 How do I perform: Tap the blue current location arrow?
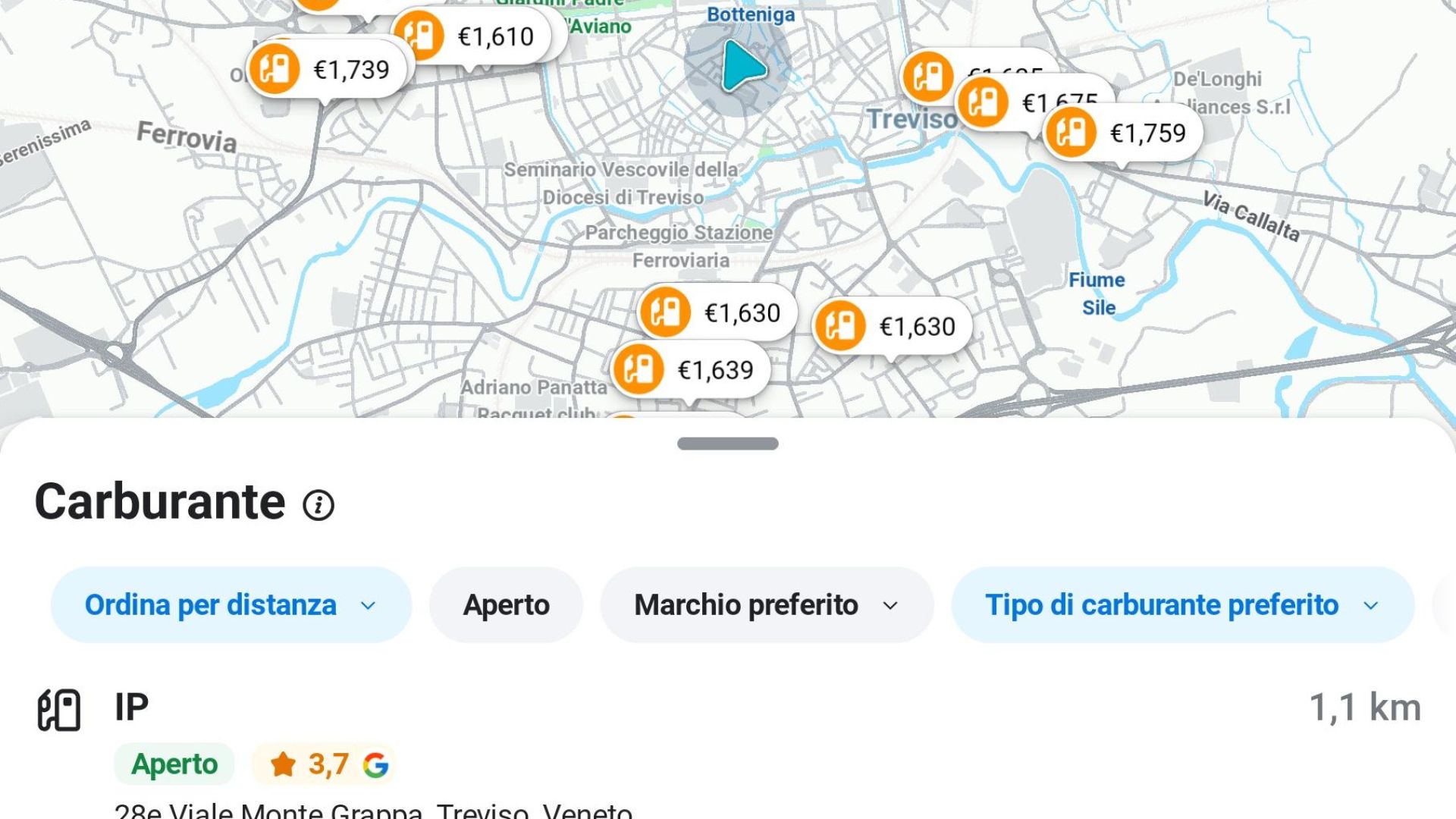click(x=742, y=66)
